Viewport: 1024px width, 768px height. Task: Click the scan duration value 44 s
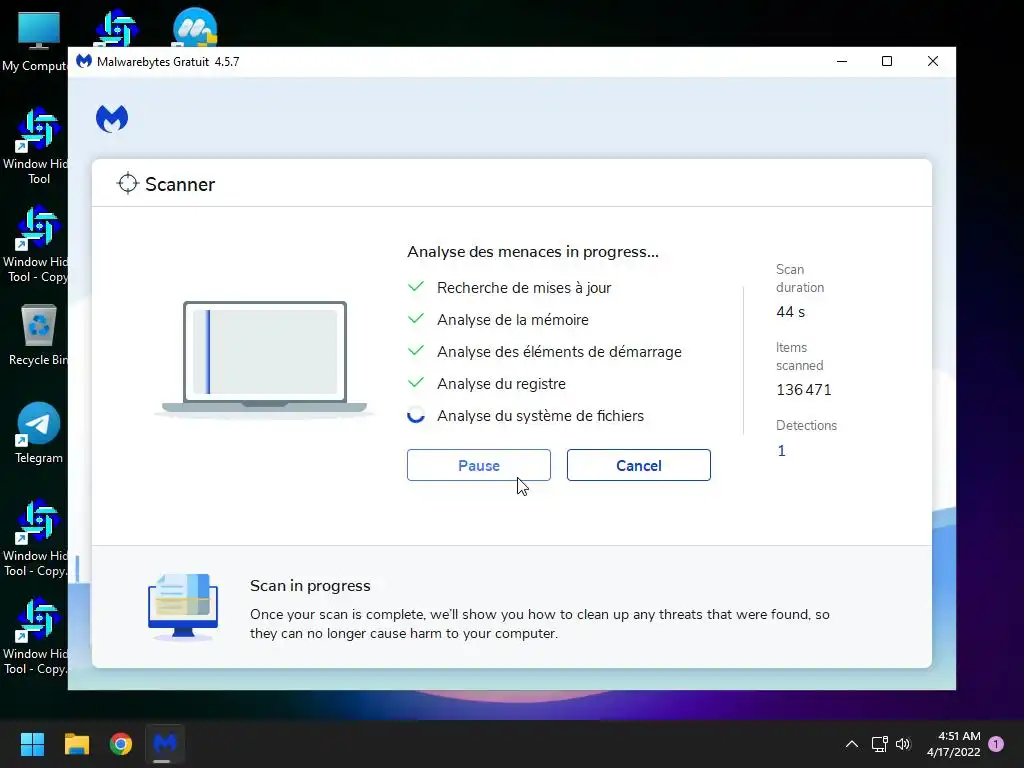click(790, 312)
